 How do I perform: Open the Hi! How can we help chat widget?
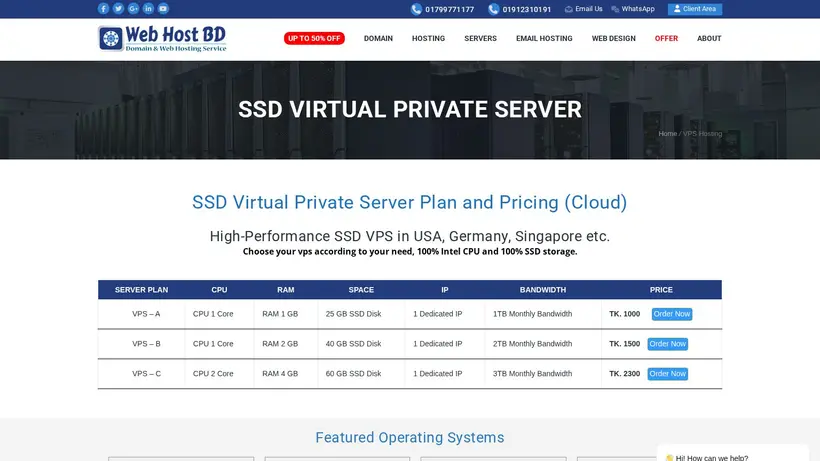pos(733,455)
